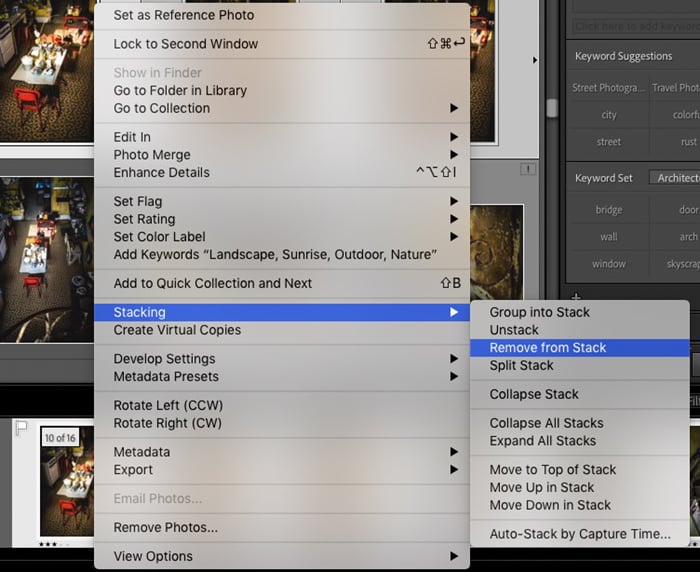The image size is (700, 572).
Task: Open the Metadata Presets submenu
Action: point(282,376)
